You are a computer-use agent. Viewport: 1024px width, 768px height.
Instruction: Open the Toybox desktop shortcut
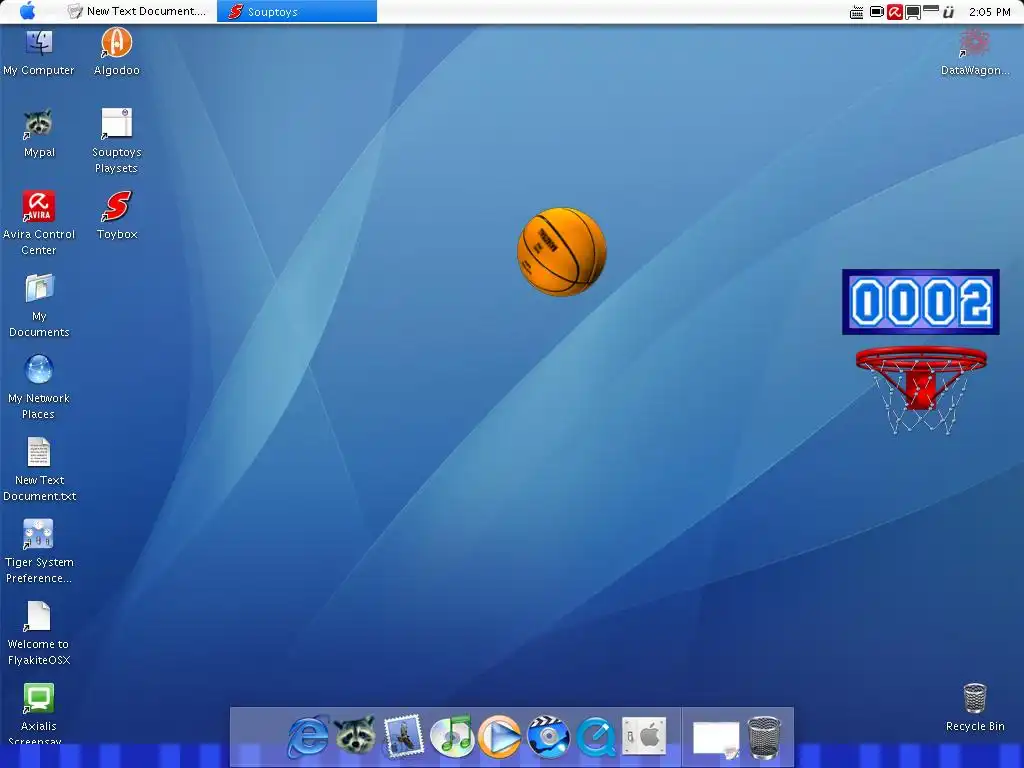pos(117,216)
